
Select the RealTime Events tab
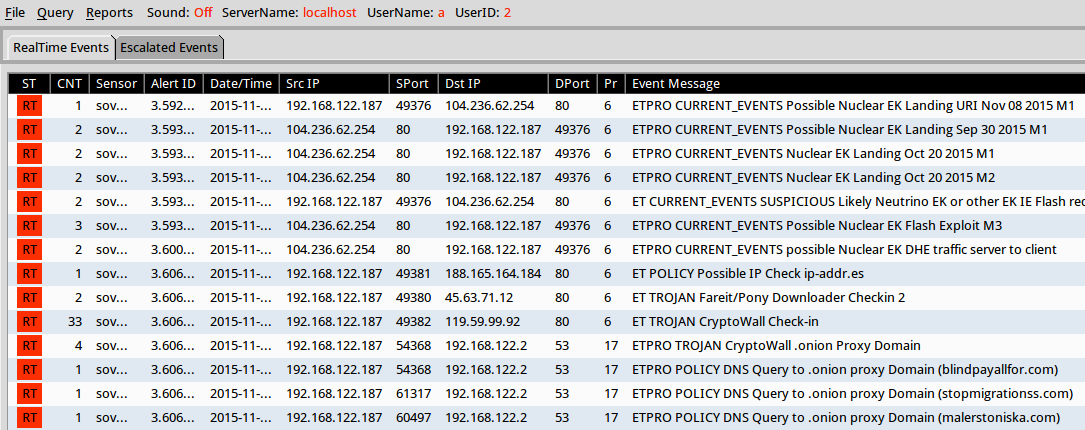(60, 48)
